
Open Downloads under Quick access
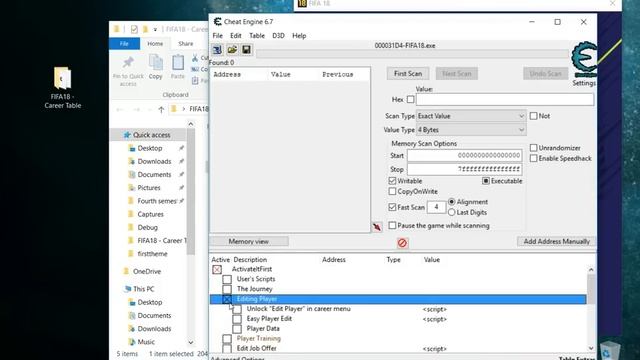(154, 161)
